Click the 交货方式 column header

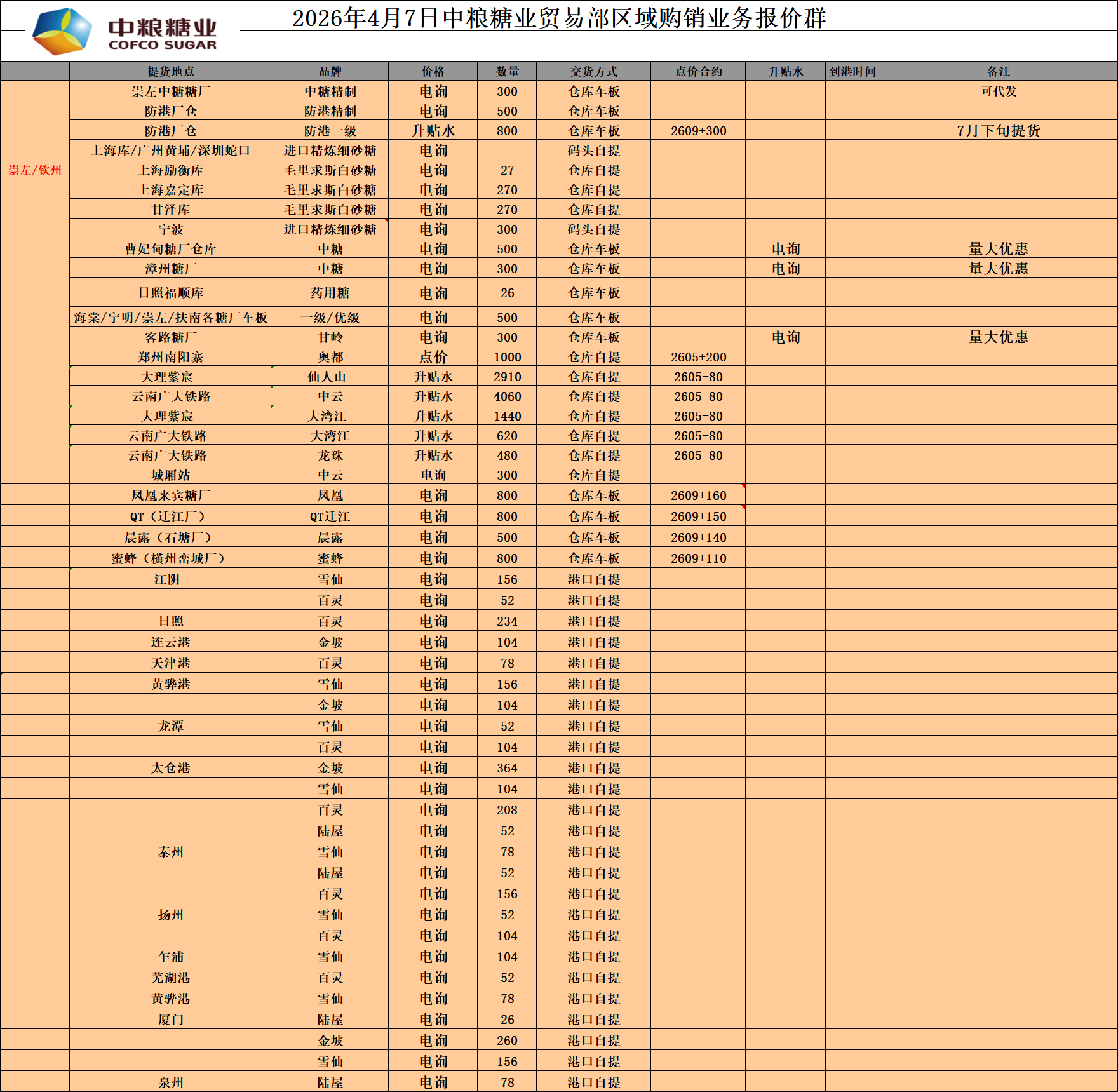click(x=593, y=71)
